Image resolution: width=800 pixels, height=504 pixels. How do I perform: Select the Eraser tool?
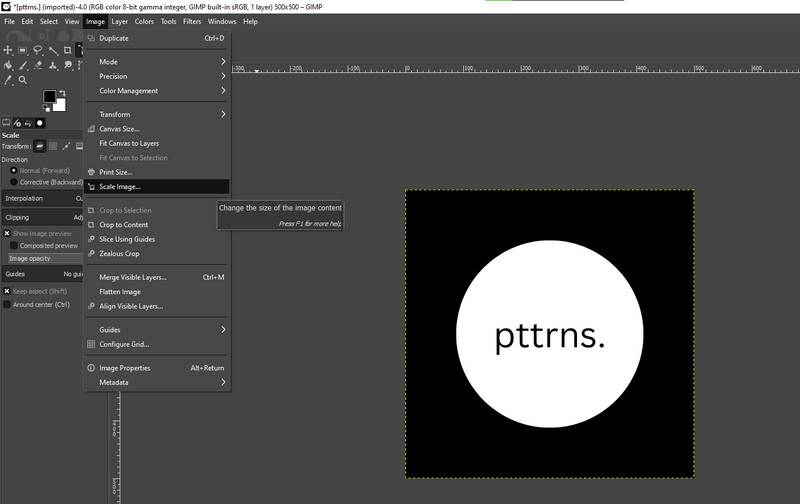pos(38,65)
